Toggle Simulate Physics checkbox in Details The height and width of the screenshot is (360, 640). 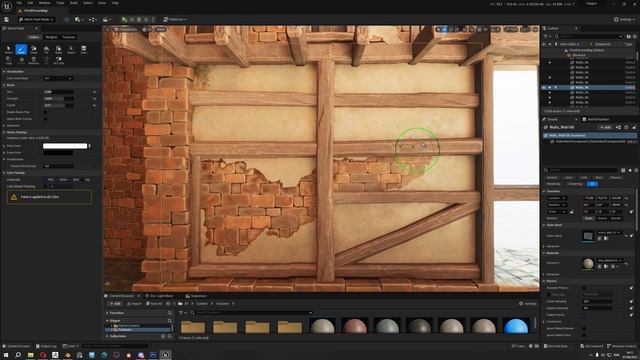point(584,288)
